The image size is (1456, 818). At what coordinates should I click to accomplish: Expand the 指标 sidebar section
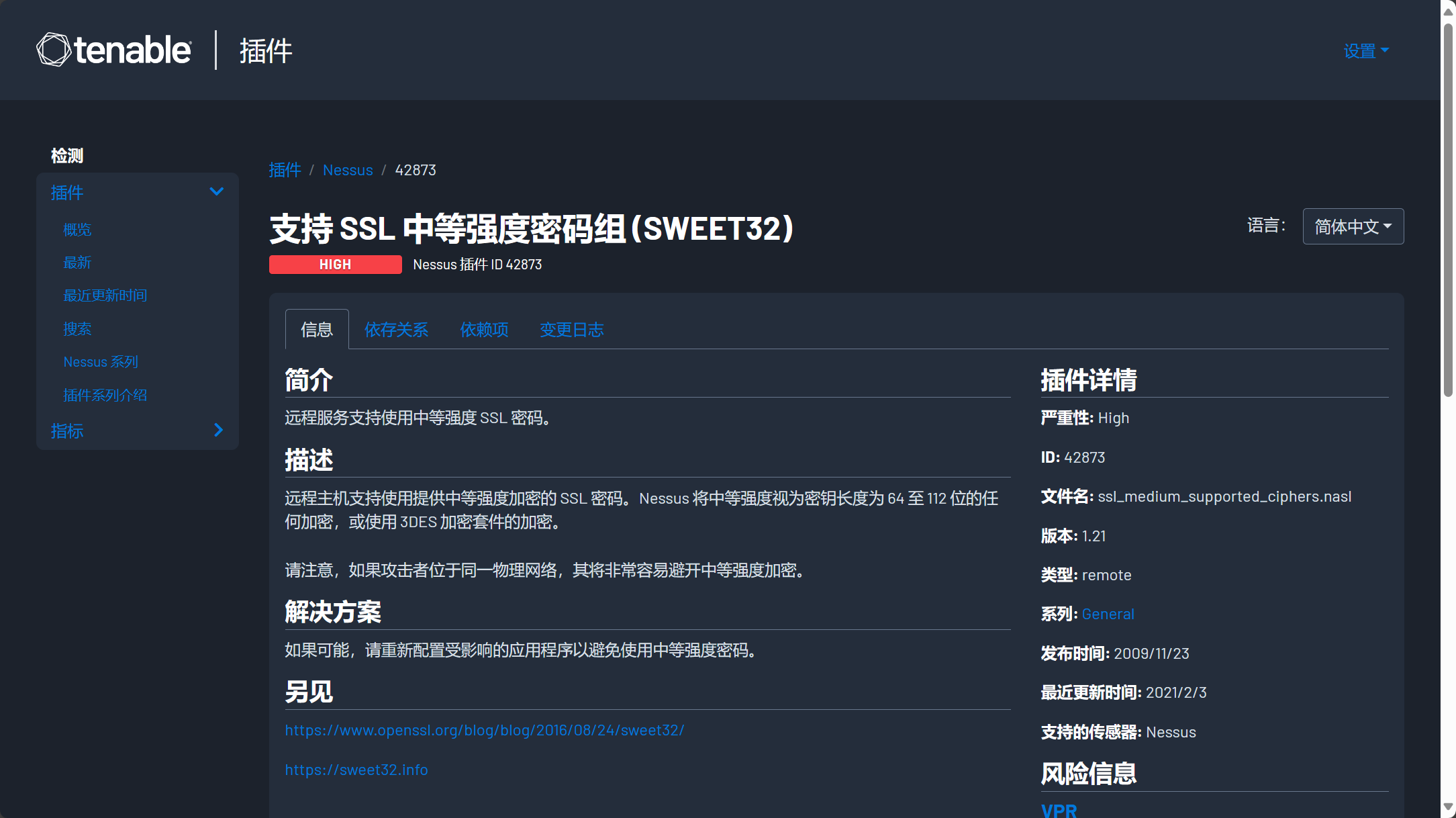coord(217,430)
